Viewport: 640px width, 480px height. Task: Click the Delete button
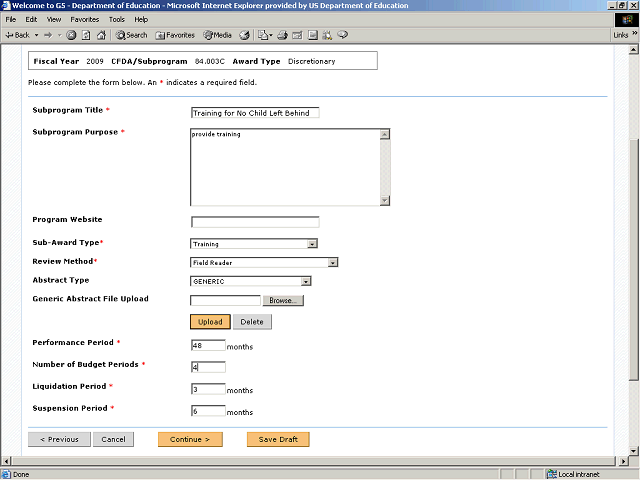pyautogui.click(x=252, y=322)
